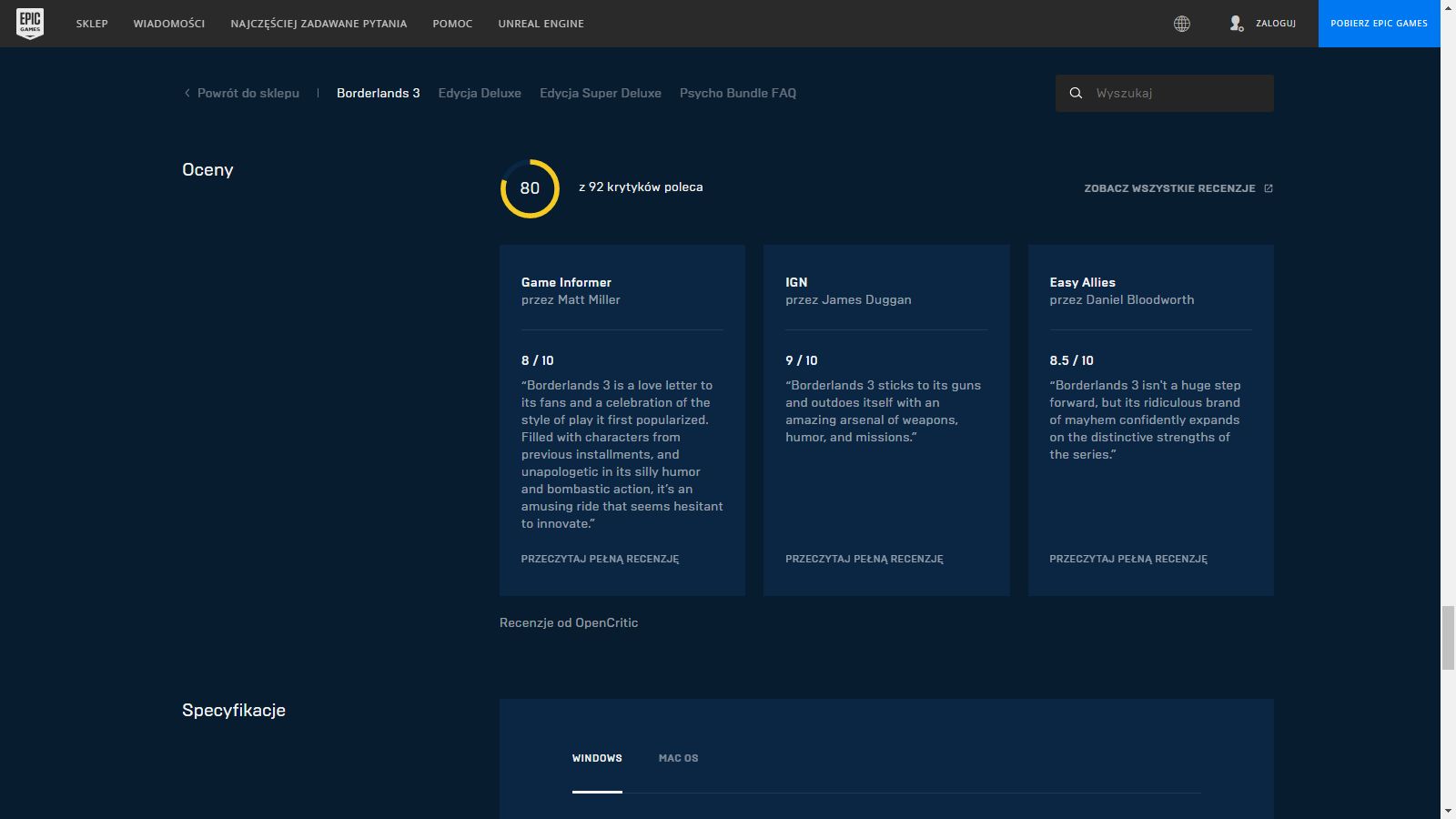
Task: Open the POMOC menu item
Action: click(x=452, y=24)
